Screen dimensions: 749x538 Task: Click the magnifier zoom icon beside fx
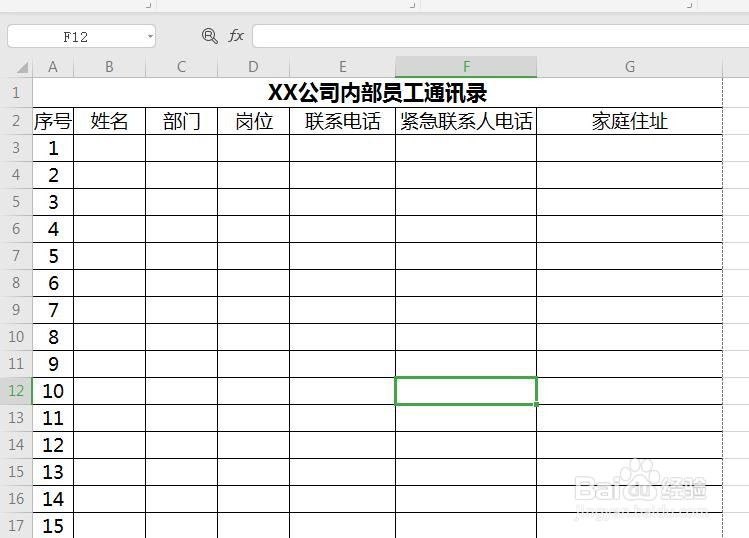tap(210, 36)
